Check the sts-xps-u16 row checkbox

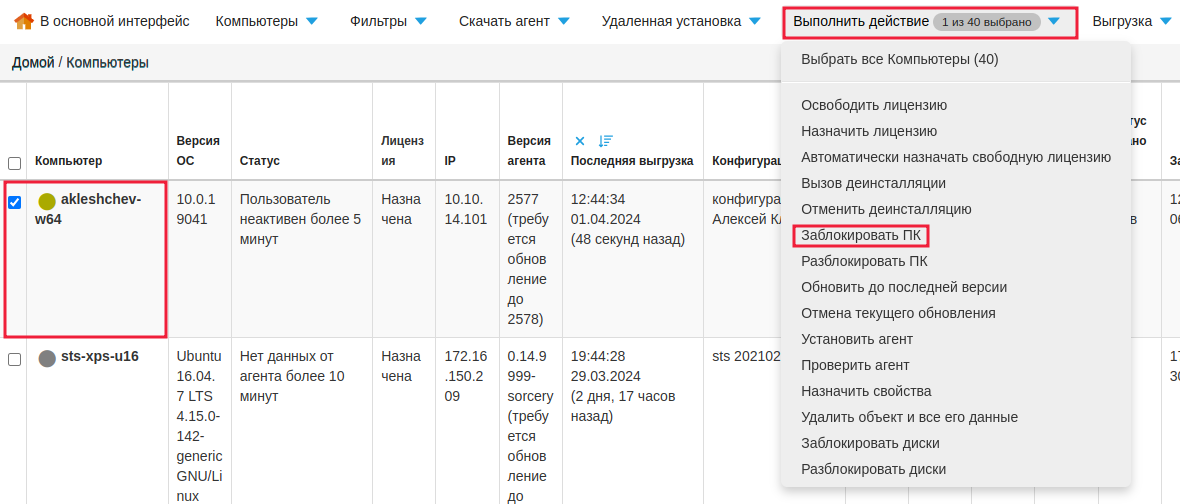15,359
